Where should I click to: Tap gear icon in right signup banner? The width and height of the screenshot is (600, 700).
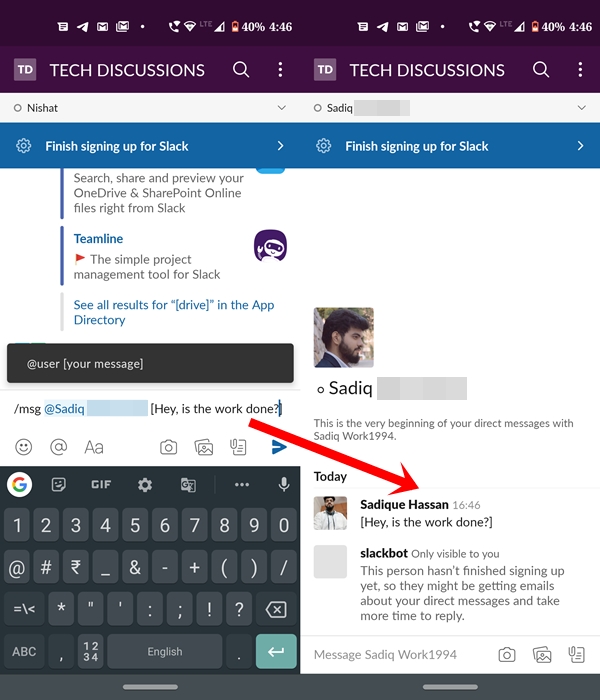[x=324, y=146]
